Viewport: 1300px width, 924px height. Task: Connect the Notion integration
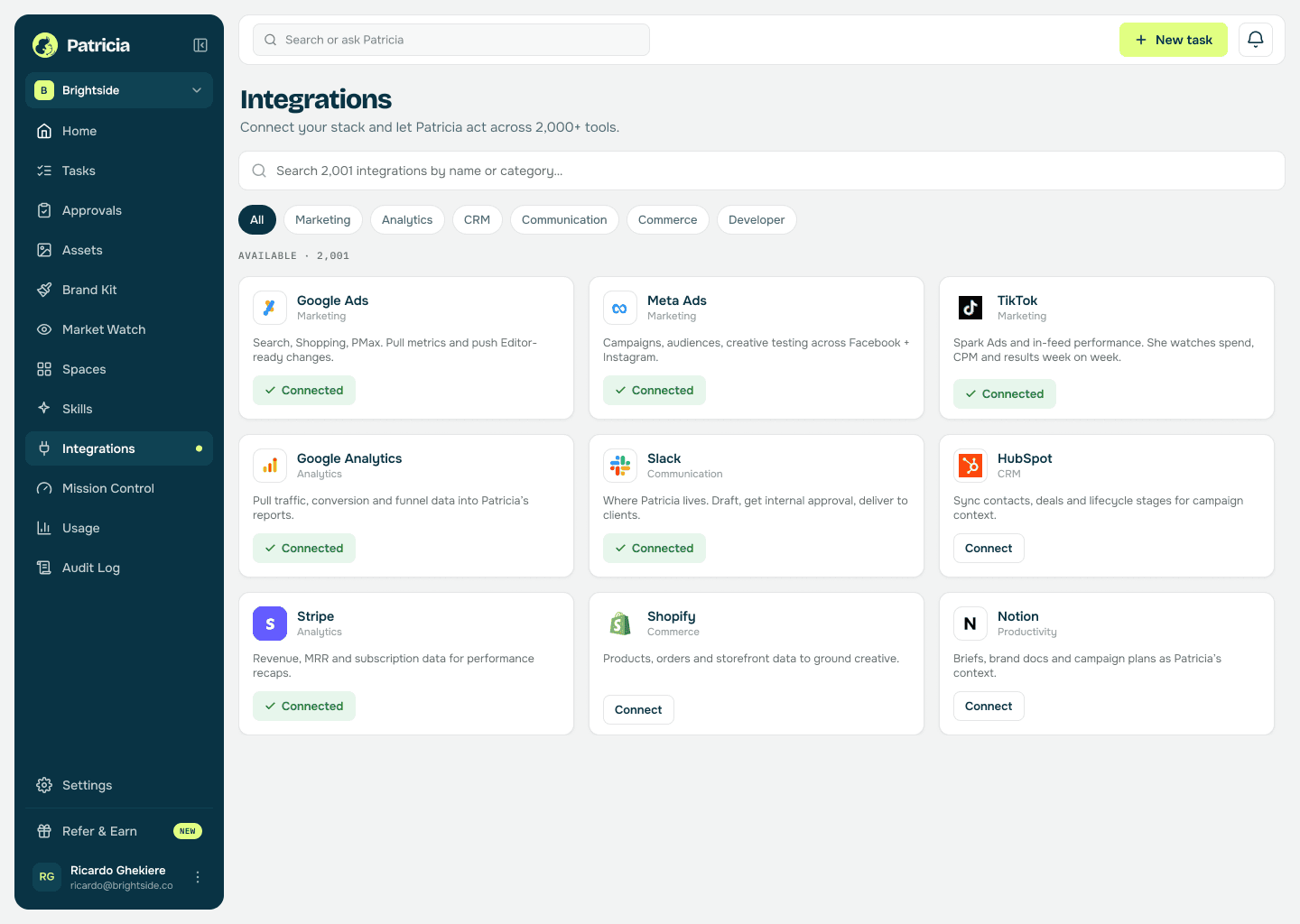pos(989,707)
